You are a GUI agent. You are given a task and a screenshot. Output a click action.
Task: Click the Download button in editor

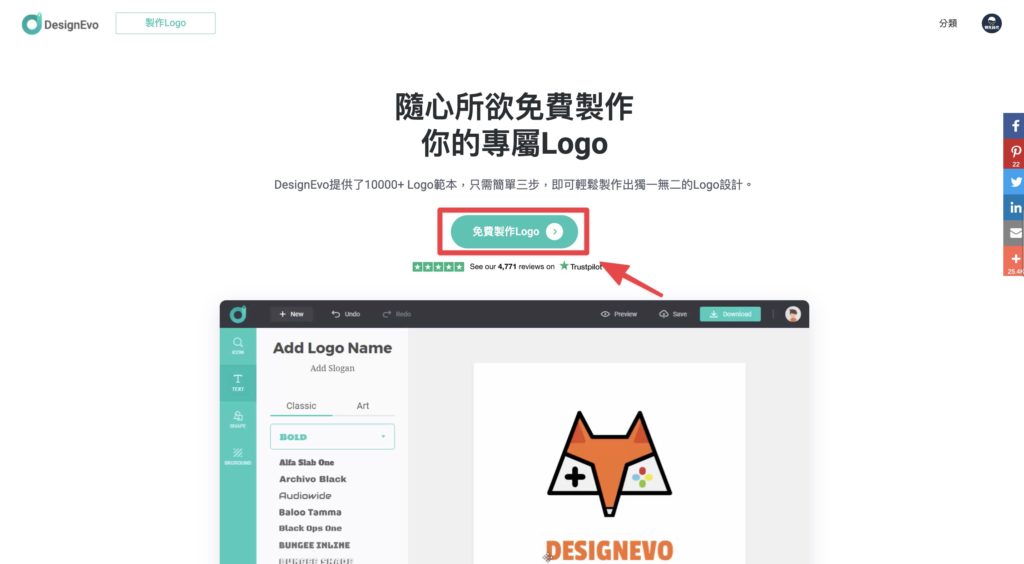click(x=730, y=314)
